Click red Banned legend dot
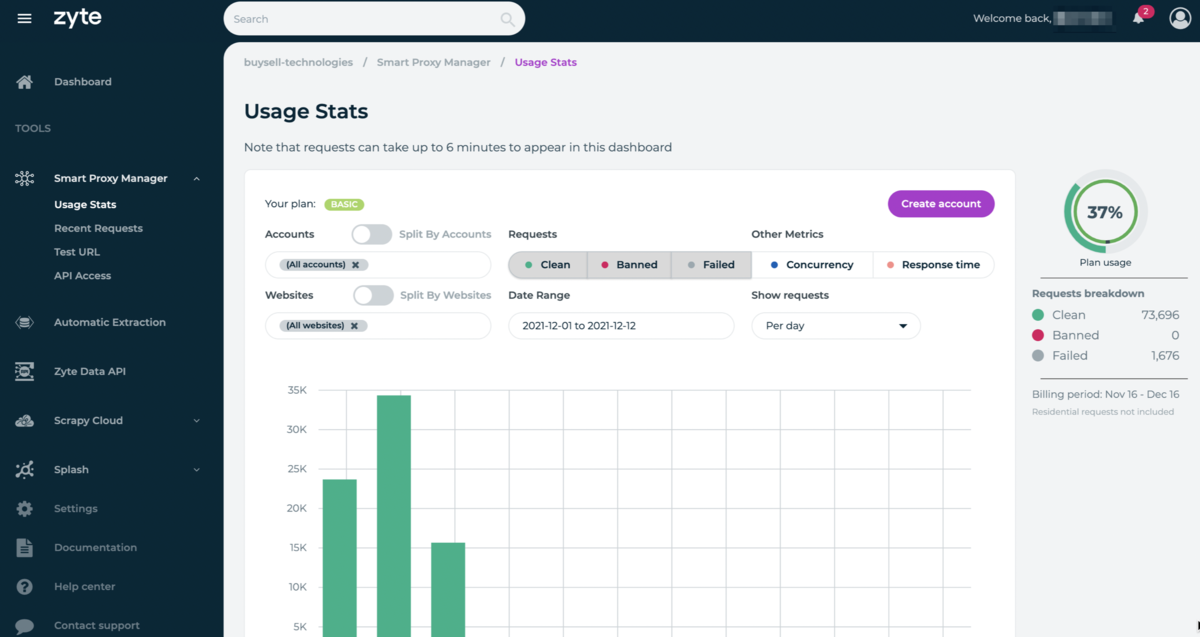1200x637 pixels. pyautogui.click(x=1038, y=335)
